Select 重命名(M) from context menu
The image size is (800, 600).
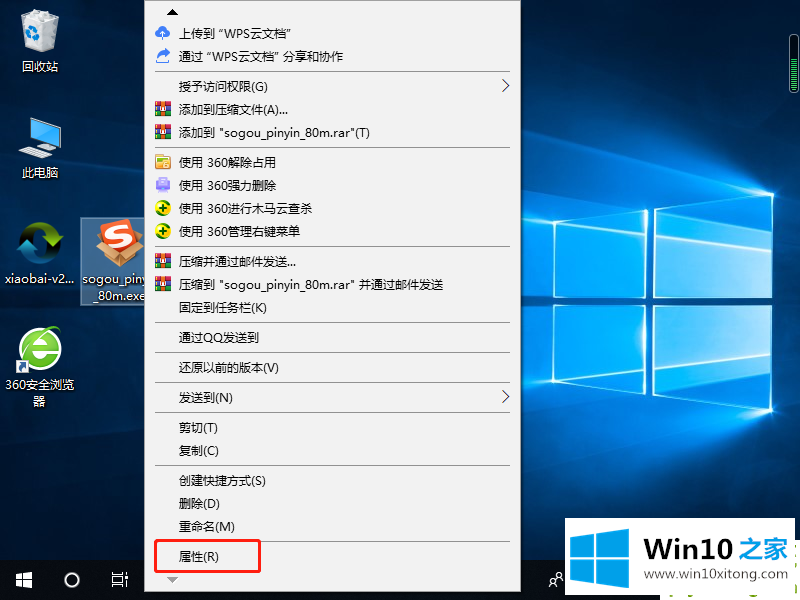pyautogui.click(x=333, y=527)
